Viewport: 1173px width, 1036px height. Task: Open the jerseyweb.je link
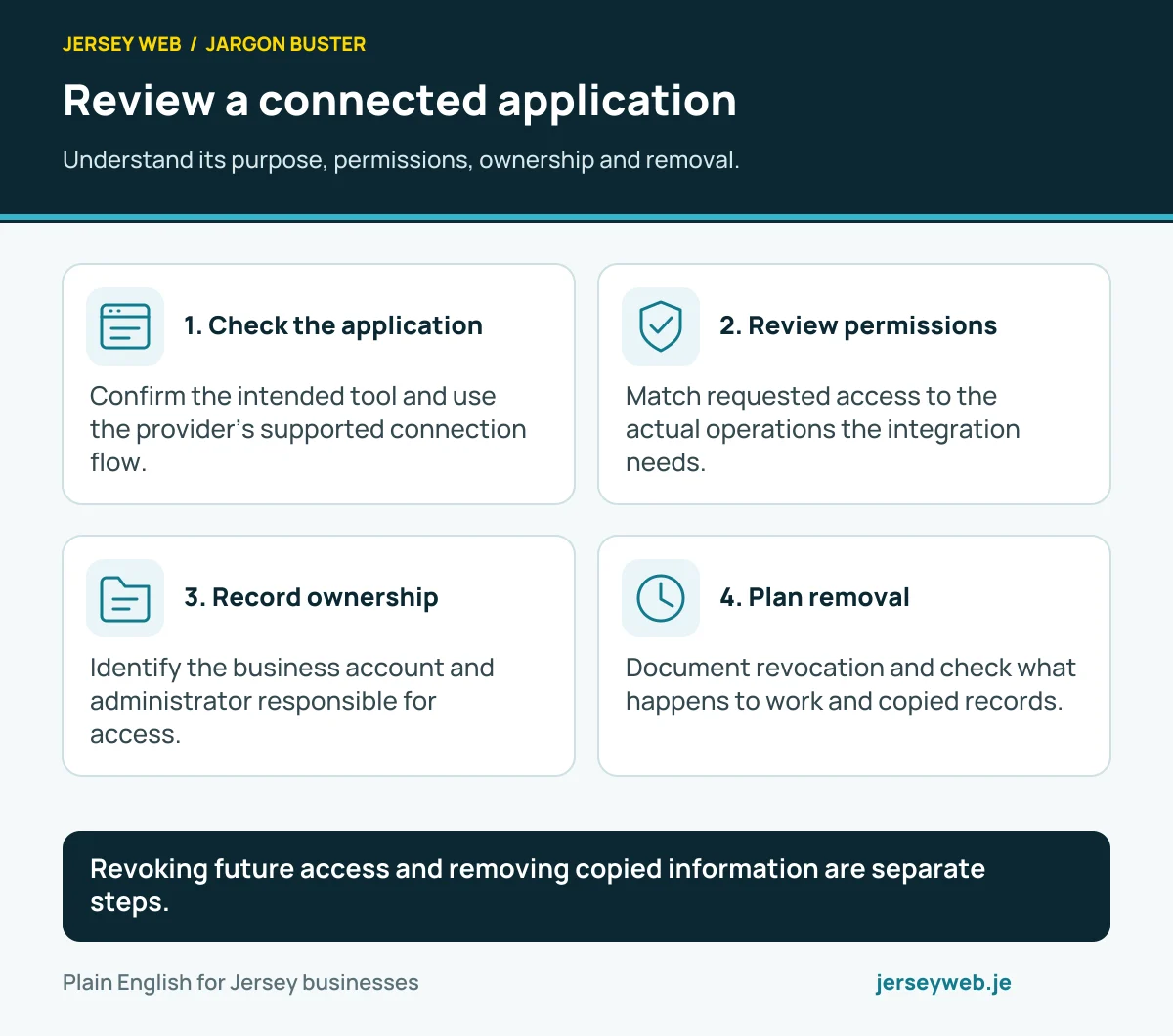pos(943,983)
